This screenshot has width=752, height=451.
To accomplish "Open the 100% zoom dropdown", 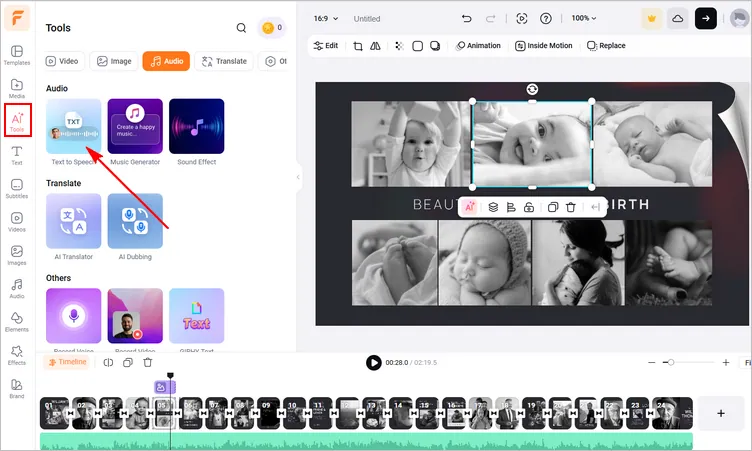I will click(584, 18).
